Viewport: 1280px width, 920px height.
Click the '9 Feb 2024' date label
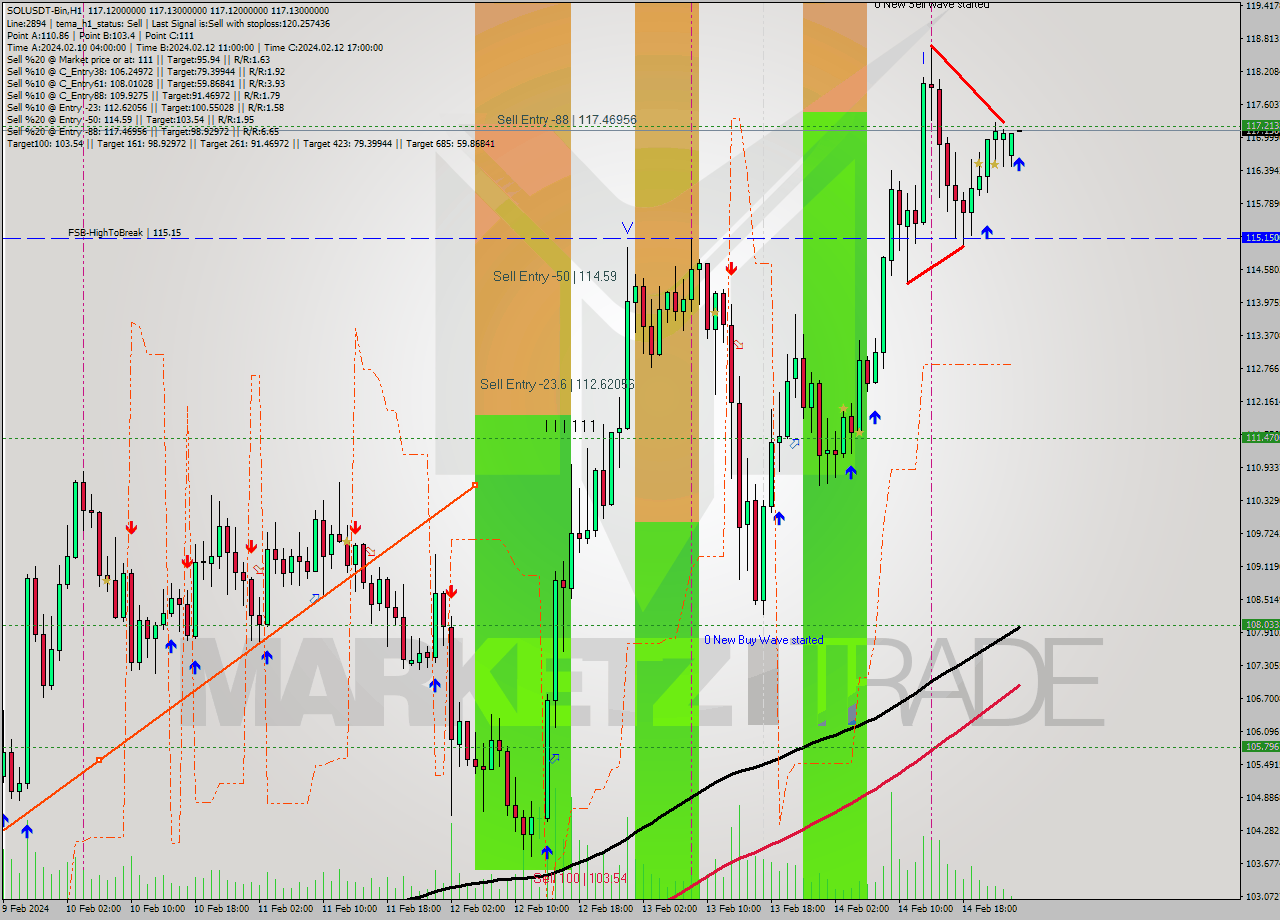[x=23, y=910]
